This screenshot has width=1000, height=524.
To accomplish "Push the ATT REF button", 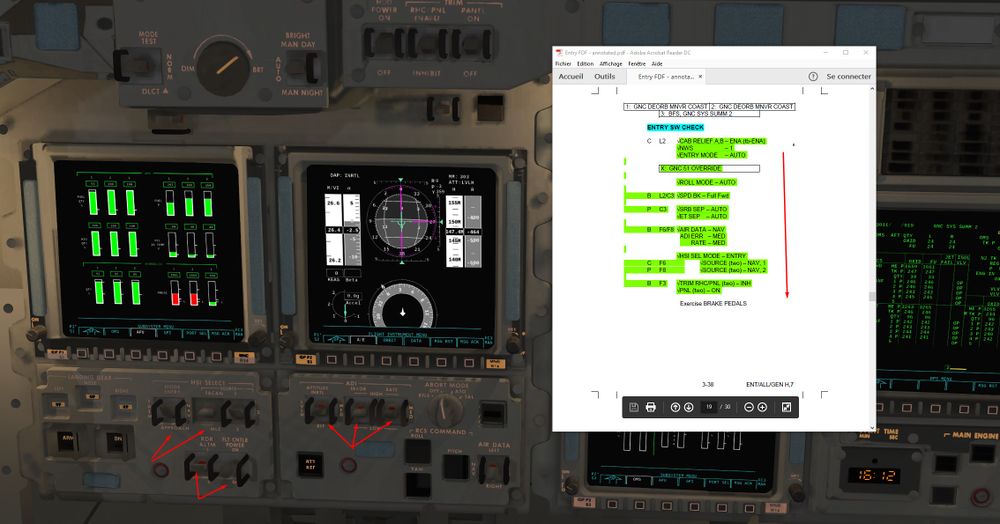I will (x=310, y=463).
